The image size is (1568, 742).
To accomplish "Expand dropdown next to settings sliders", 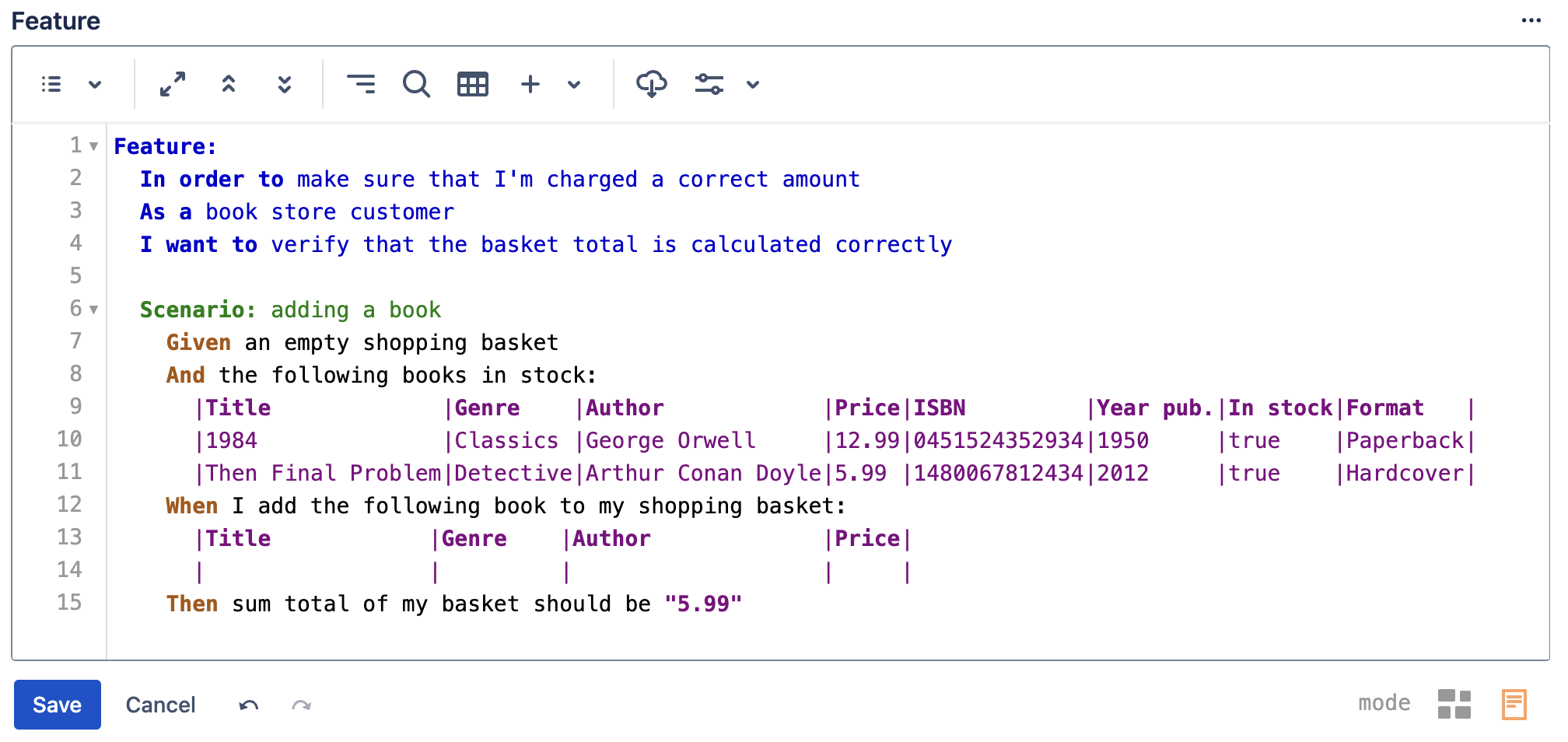I will [753, 84].
